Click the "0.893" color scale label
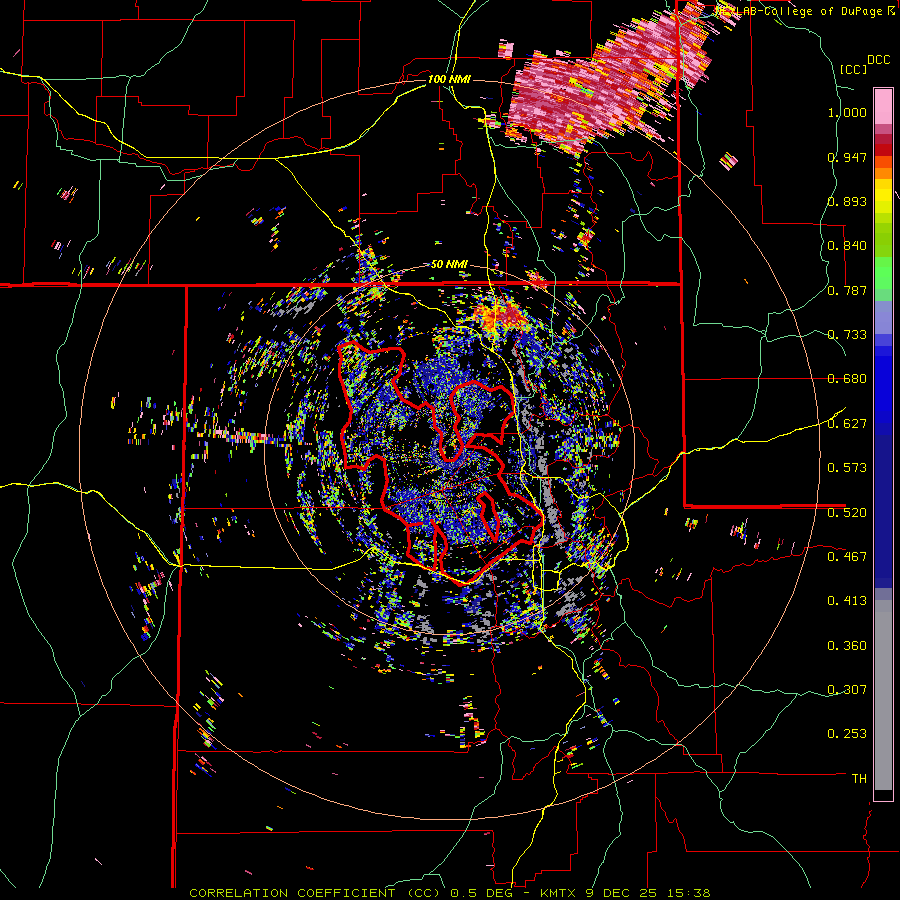900x900 pixels. tap(847, 201)
